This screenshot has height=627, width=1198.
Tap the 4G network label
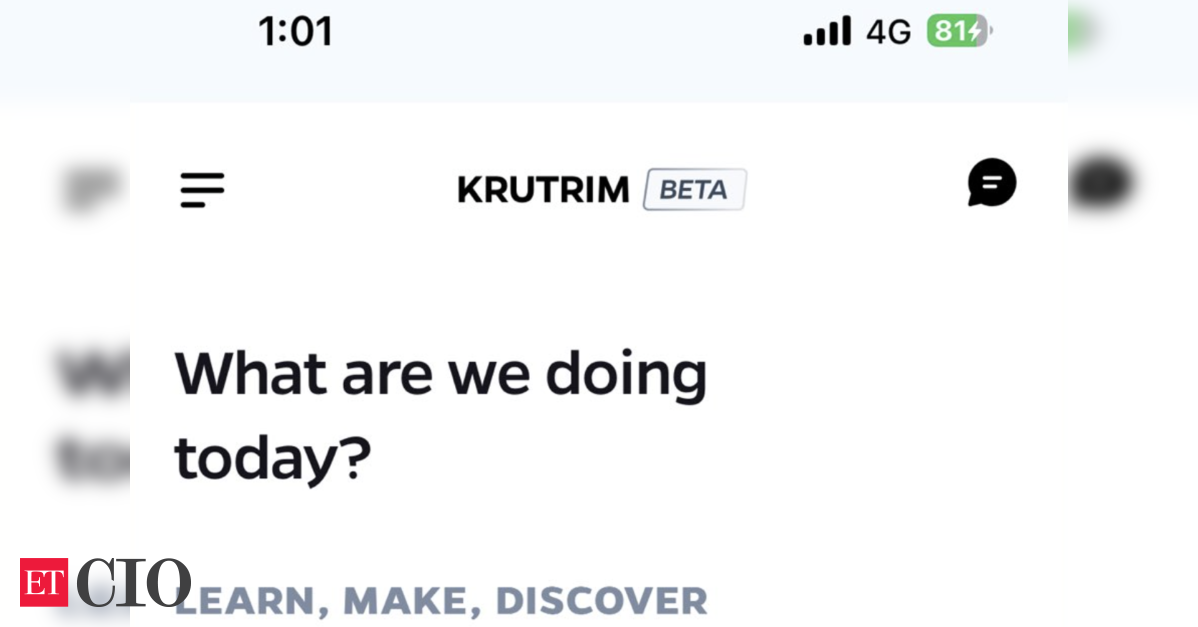click(x=889, y=32)
